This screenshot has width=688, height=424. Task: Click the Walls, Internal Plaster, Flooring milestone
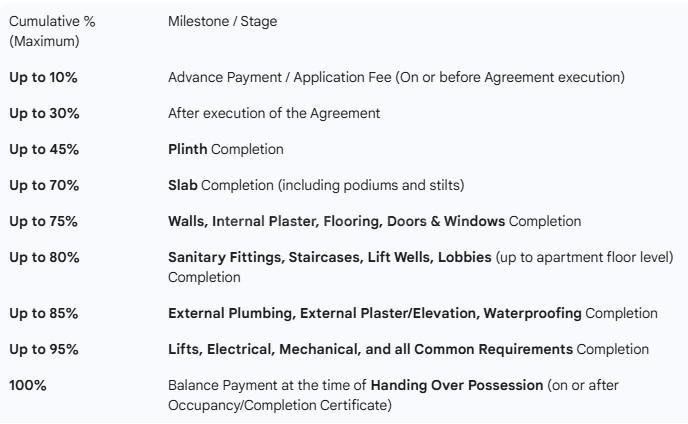pyautogui.click(x=374, y=222)
